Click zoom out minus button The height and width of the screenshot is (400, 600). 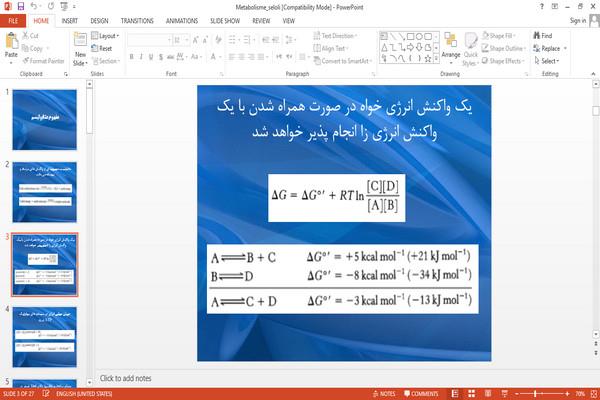click(517, 393)
